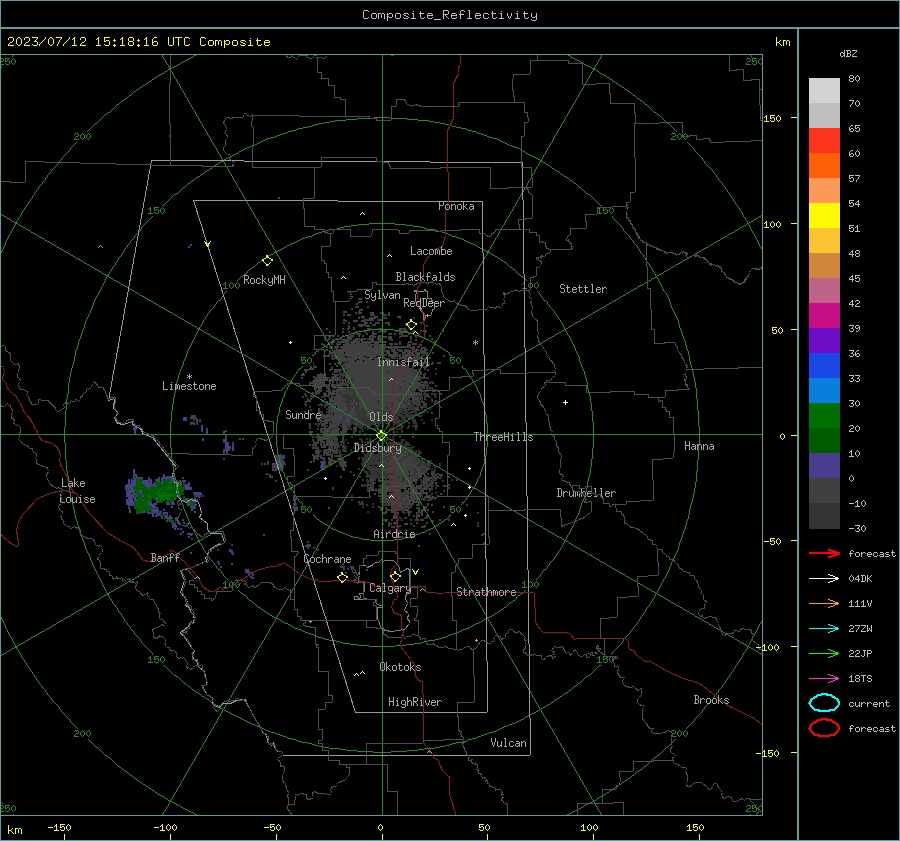Click the Lacombe town label
900x841 pixels.
point(431,251)
